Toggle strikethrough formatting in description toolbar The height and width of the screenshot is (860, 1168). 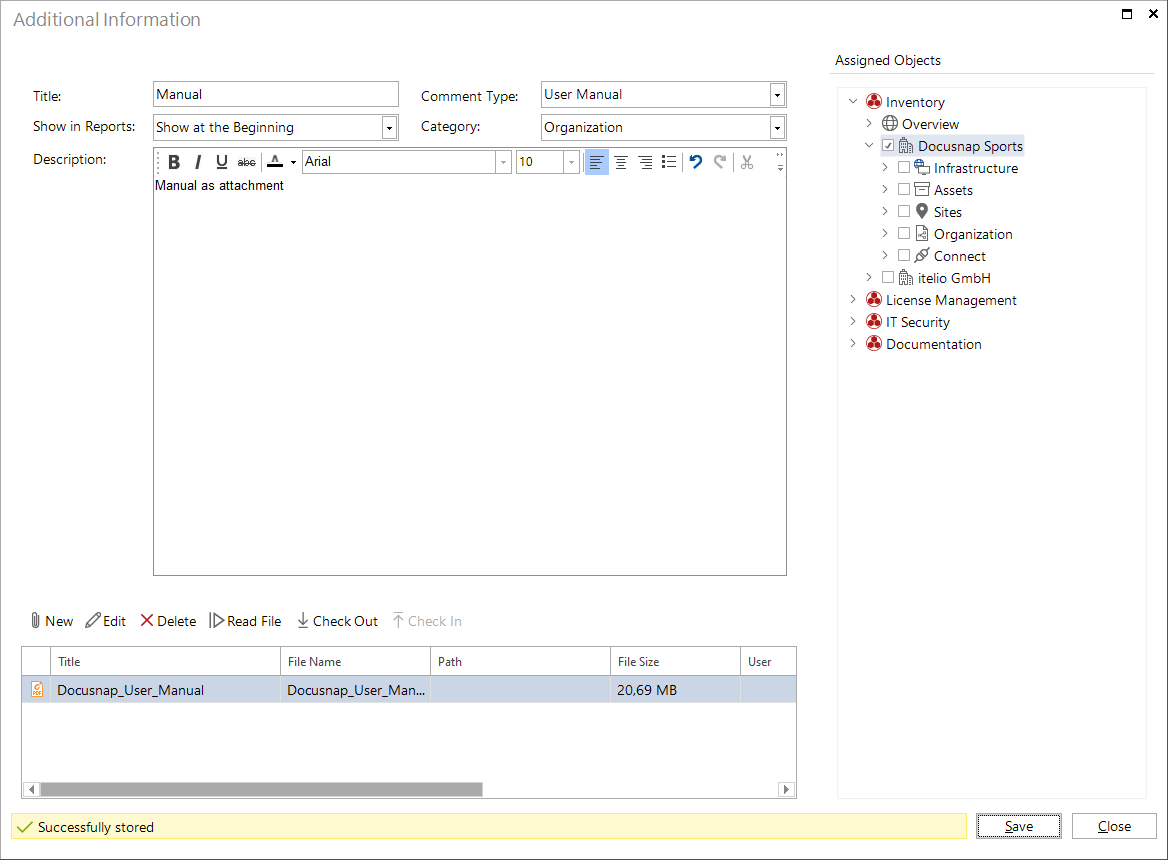[247, 162]
